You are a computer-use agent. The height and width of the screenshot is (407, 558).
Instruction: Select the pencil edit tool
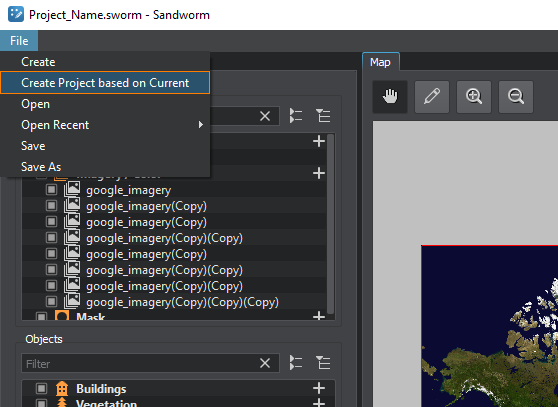point(432,97)
